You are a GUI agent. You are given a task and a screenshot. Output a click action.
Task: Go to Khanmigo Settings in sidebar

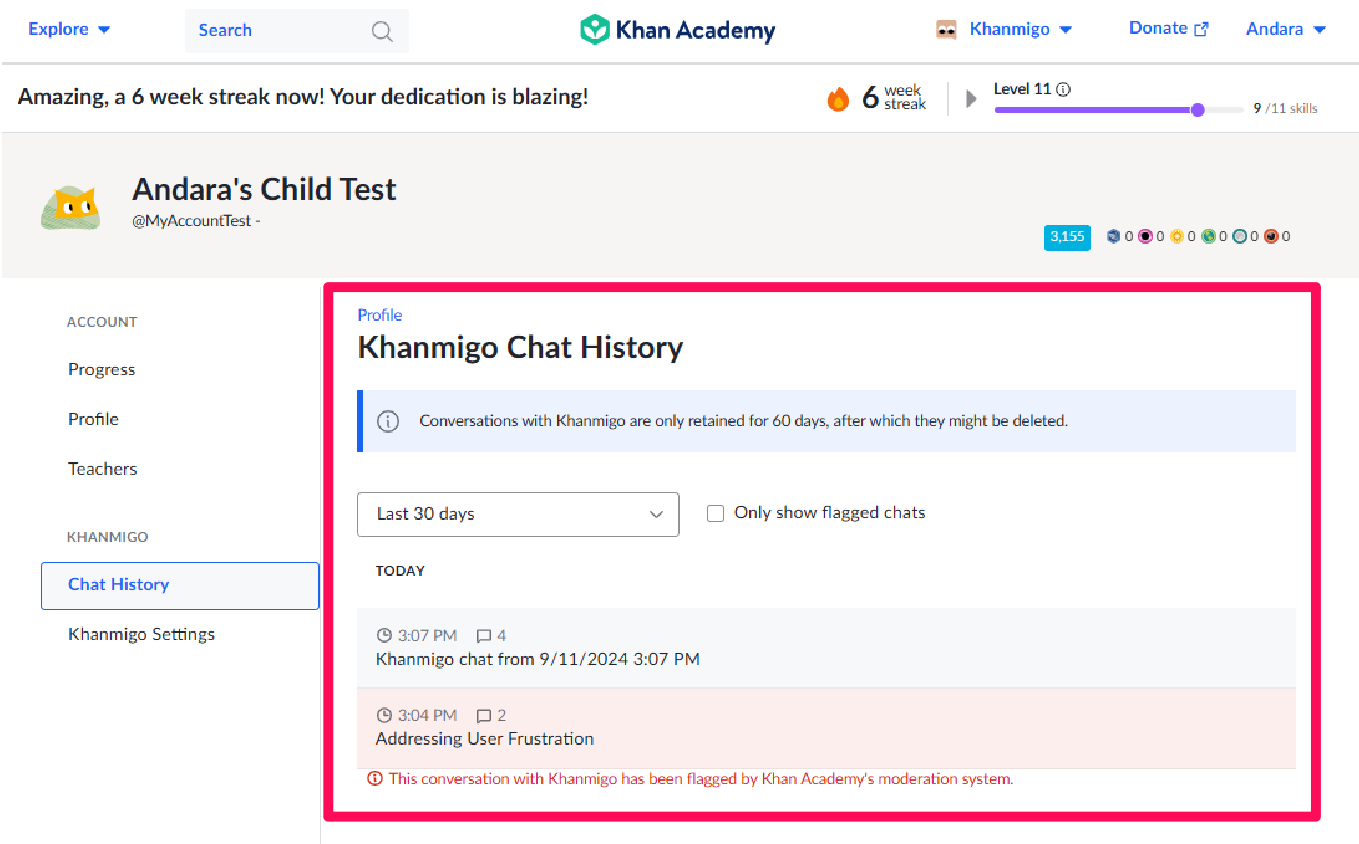141,634
